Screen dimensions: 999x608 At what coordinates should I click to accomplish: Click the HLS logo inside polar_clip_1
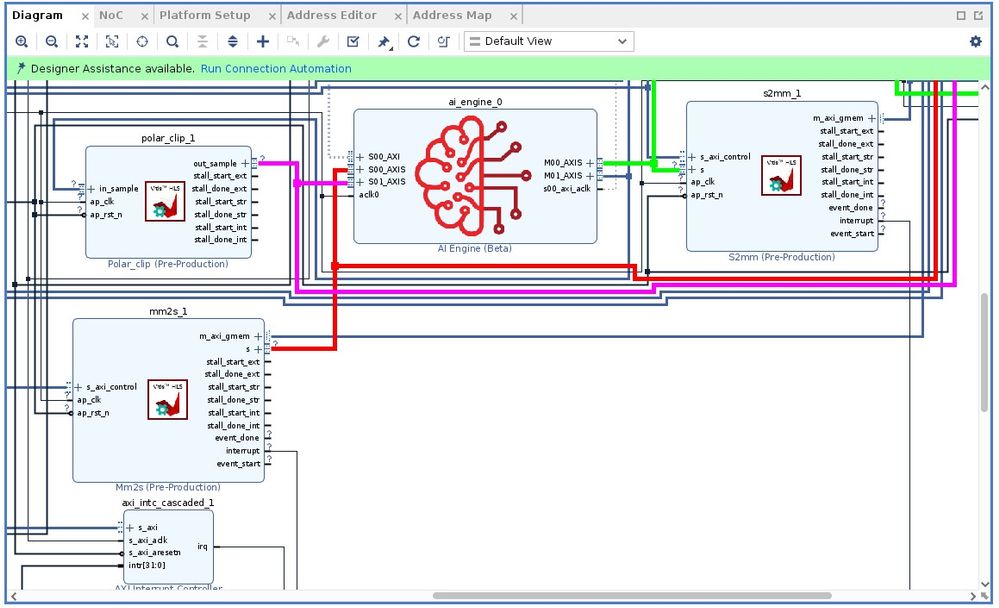165,201
